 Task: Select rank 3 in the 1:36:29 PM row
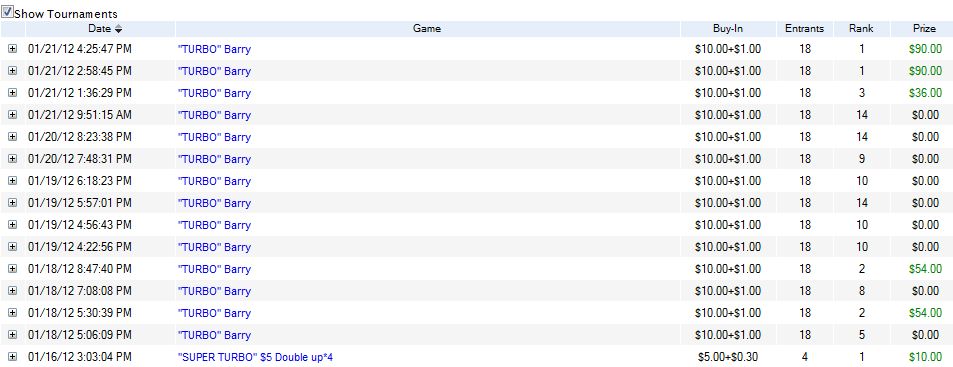pyautogui.click(x=862, y=93)
